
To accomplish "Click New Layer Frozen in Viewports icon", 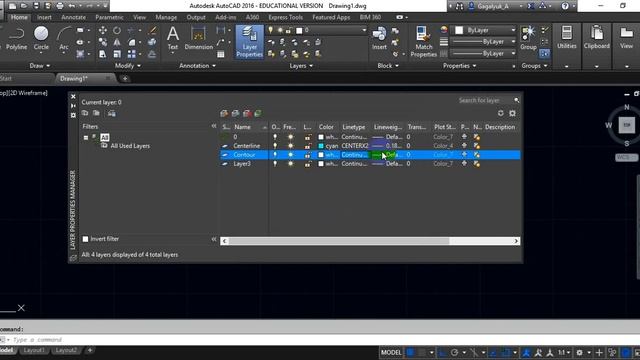I will coord(236,113).
